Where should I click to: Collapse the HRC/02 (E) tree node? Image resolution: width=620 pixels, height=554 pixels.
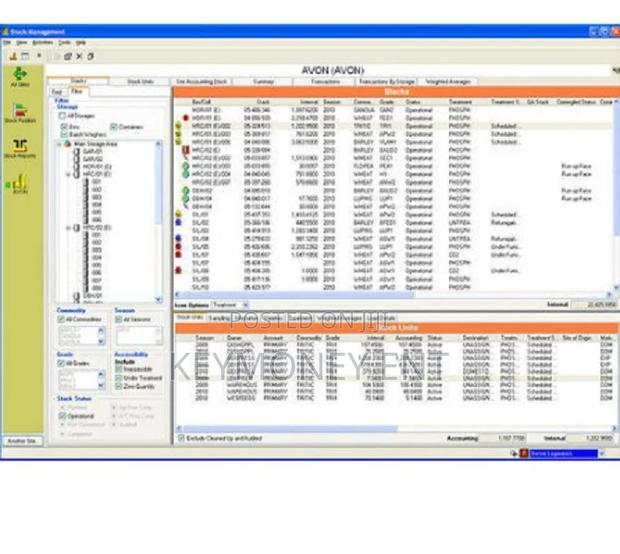[68, 228]
